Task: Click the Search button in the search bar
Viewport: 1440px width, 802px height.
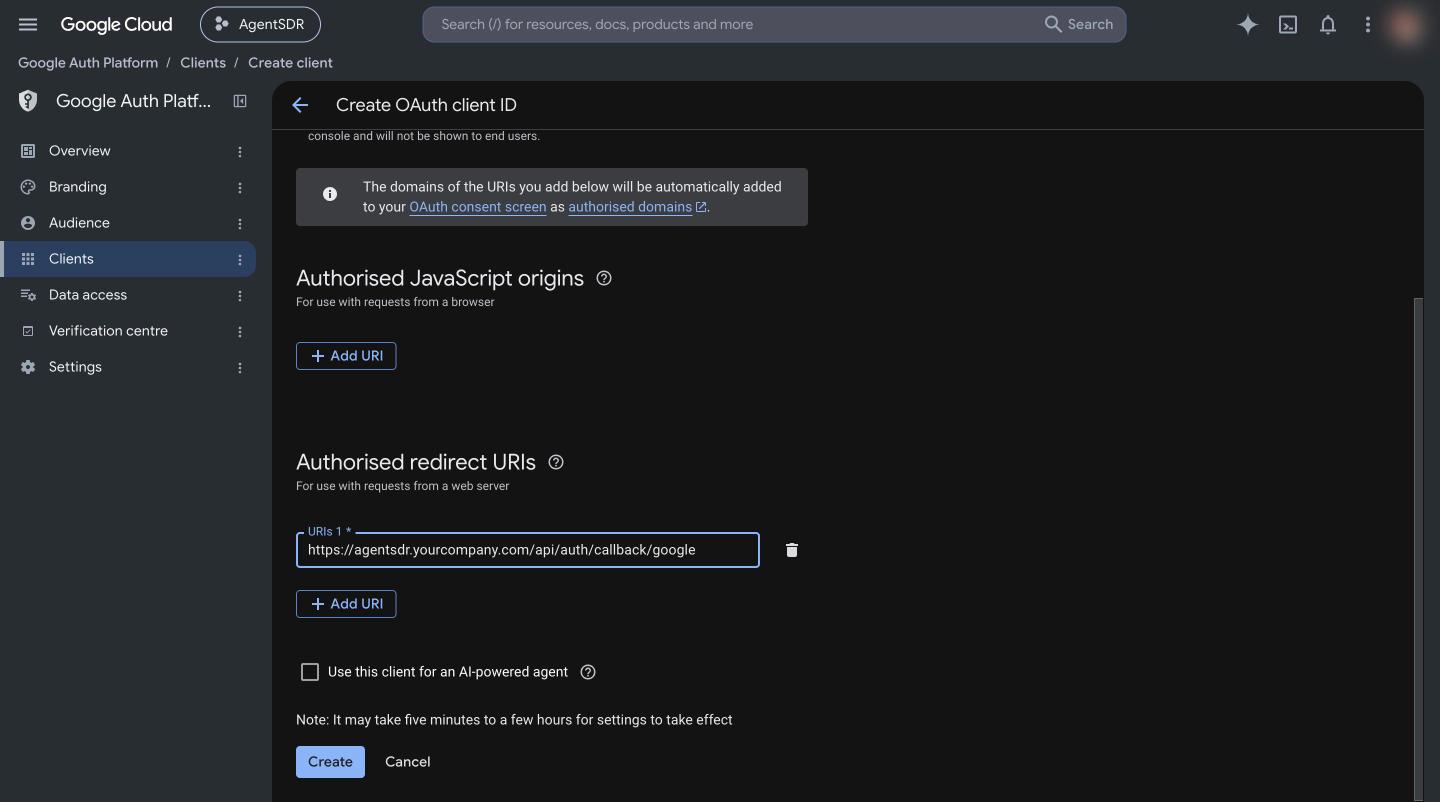Action: 1079,25
